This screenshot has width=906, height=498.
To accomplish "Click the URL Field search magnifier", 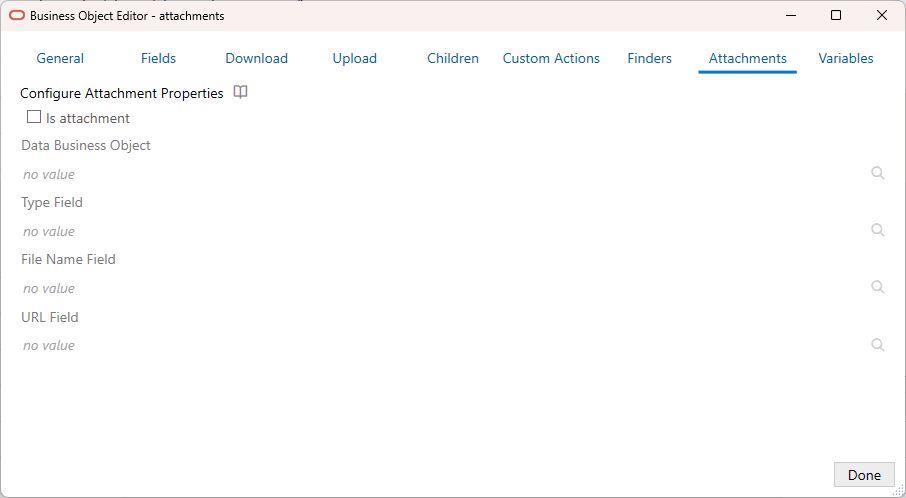I will tap(878, 345).
